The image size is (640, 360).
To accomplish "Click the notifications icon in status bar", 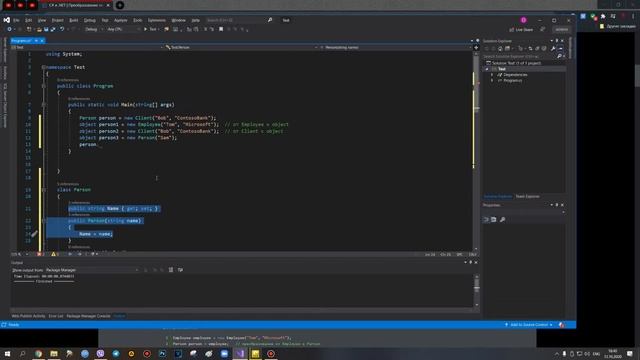I will [562, 325].
